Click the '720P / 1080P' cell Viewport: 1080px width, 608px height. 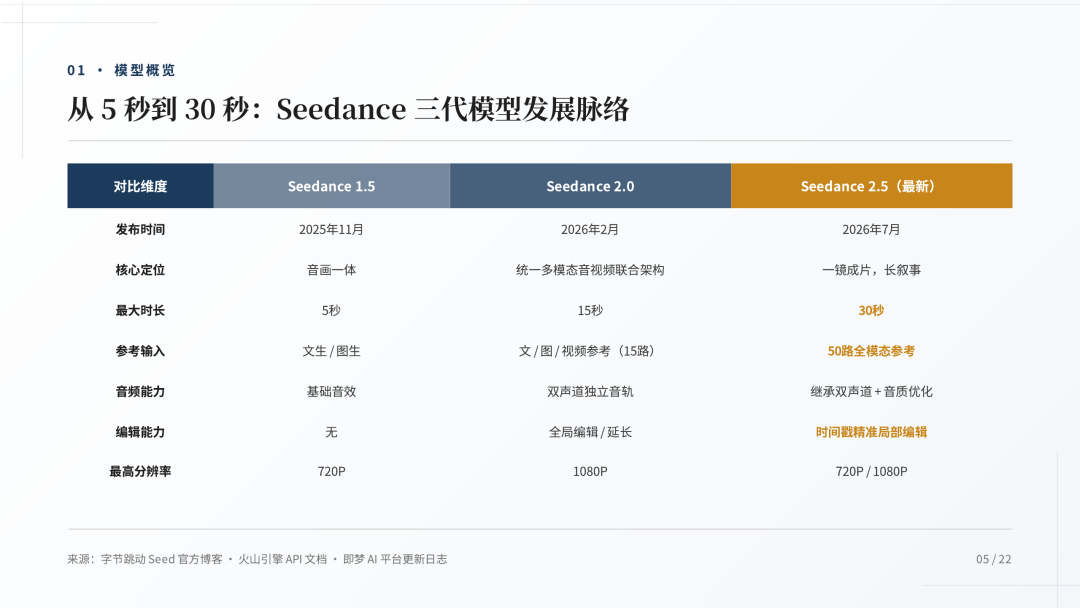(x=871, y=472)
